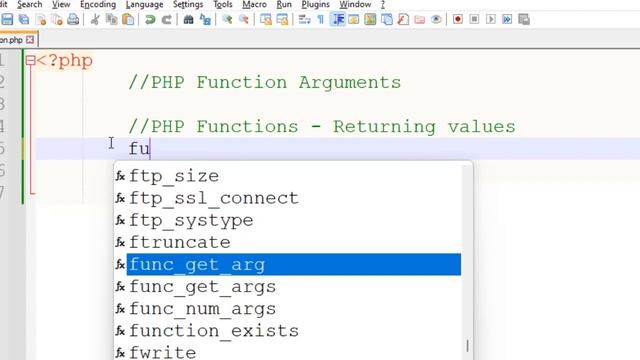640x360 pixels.
Task: Click the Close All documents icon
Action: click(57, 19)
